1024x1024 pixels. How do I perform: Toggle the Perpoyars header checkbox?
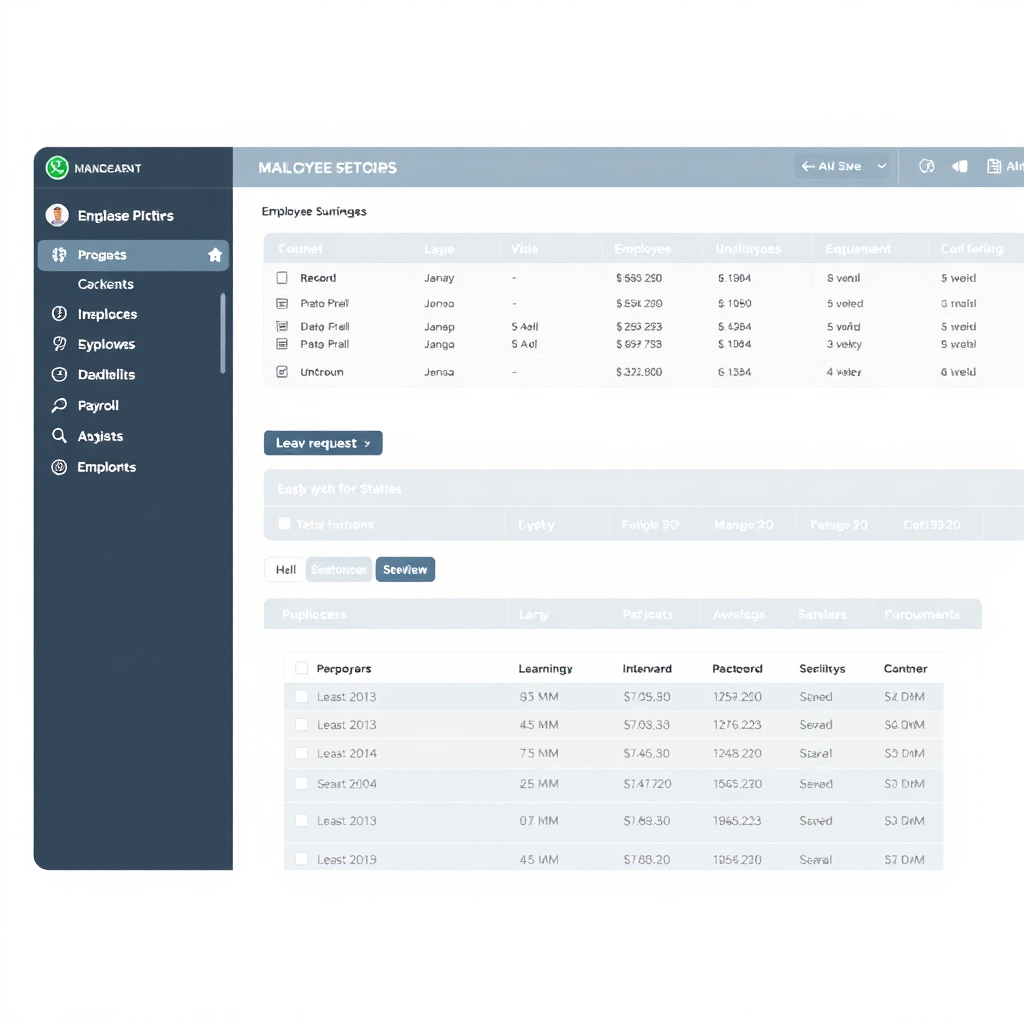click(x=301, y=668)
